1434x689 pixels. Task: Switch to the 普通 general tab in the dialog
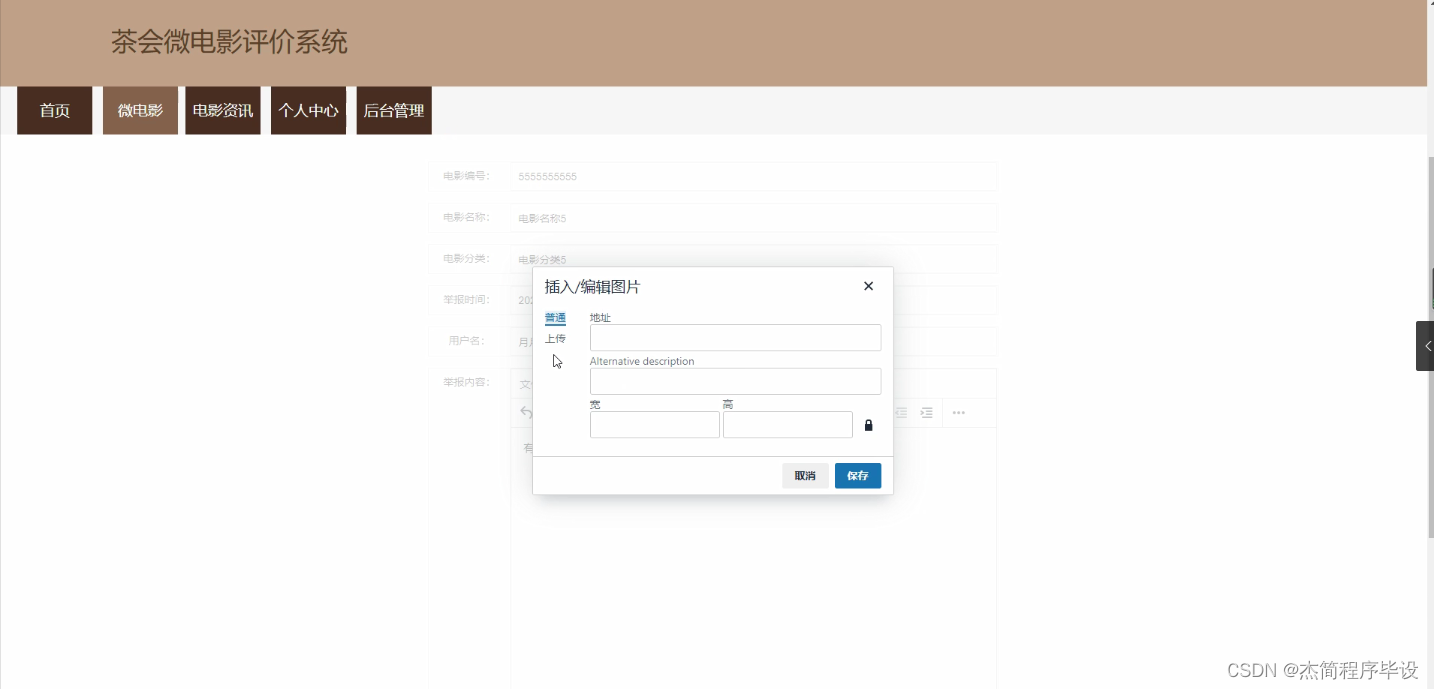555,317
